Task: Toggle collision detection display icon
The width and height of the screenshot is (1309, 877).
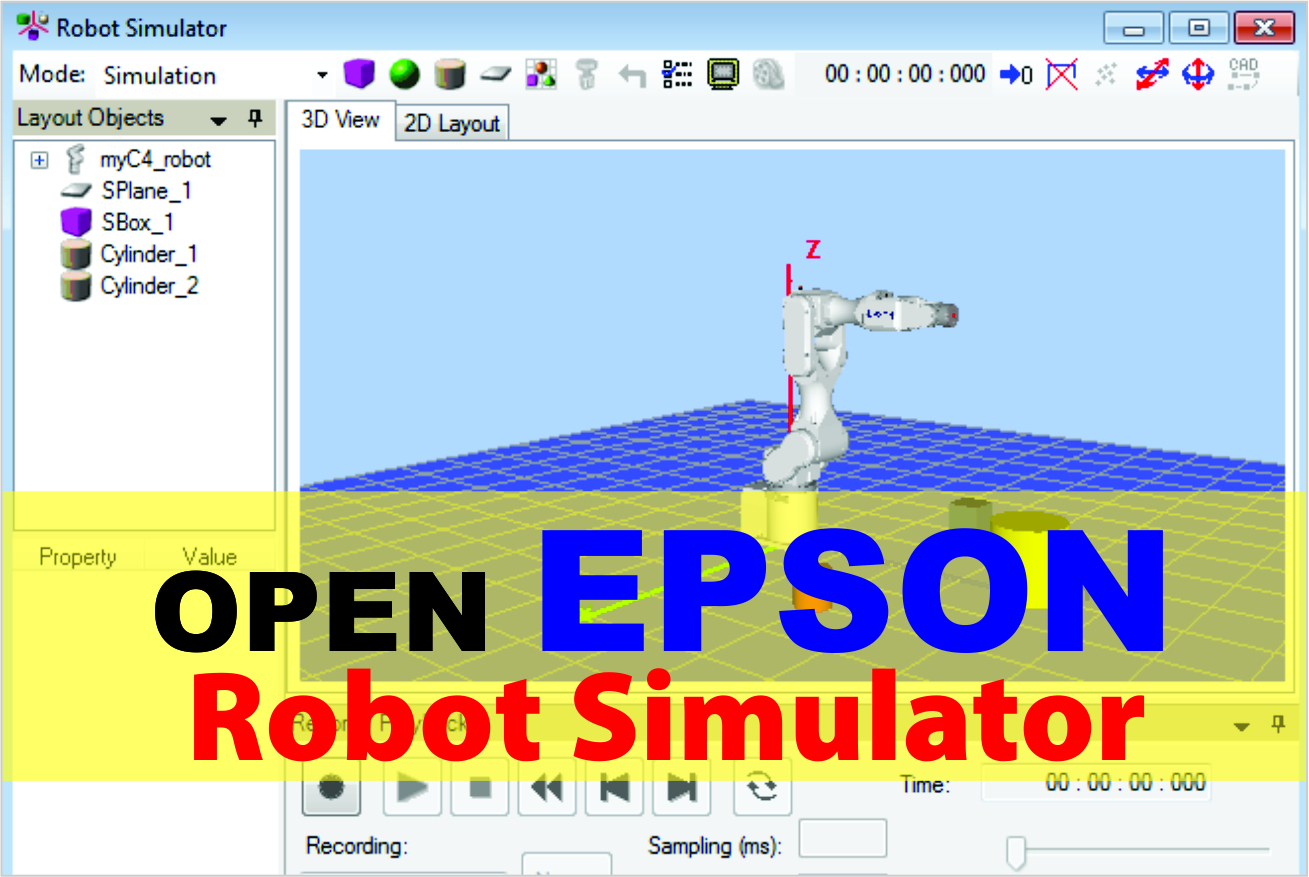Action: click(x=1059, y=73)
